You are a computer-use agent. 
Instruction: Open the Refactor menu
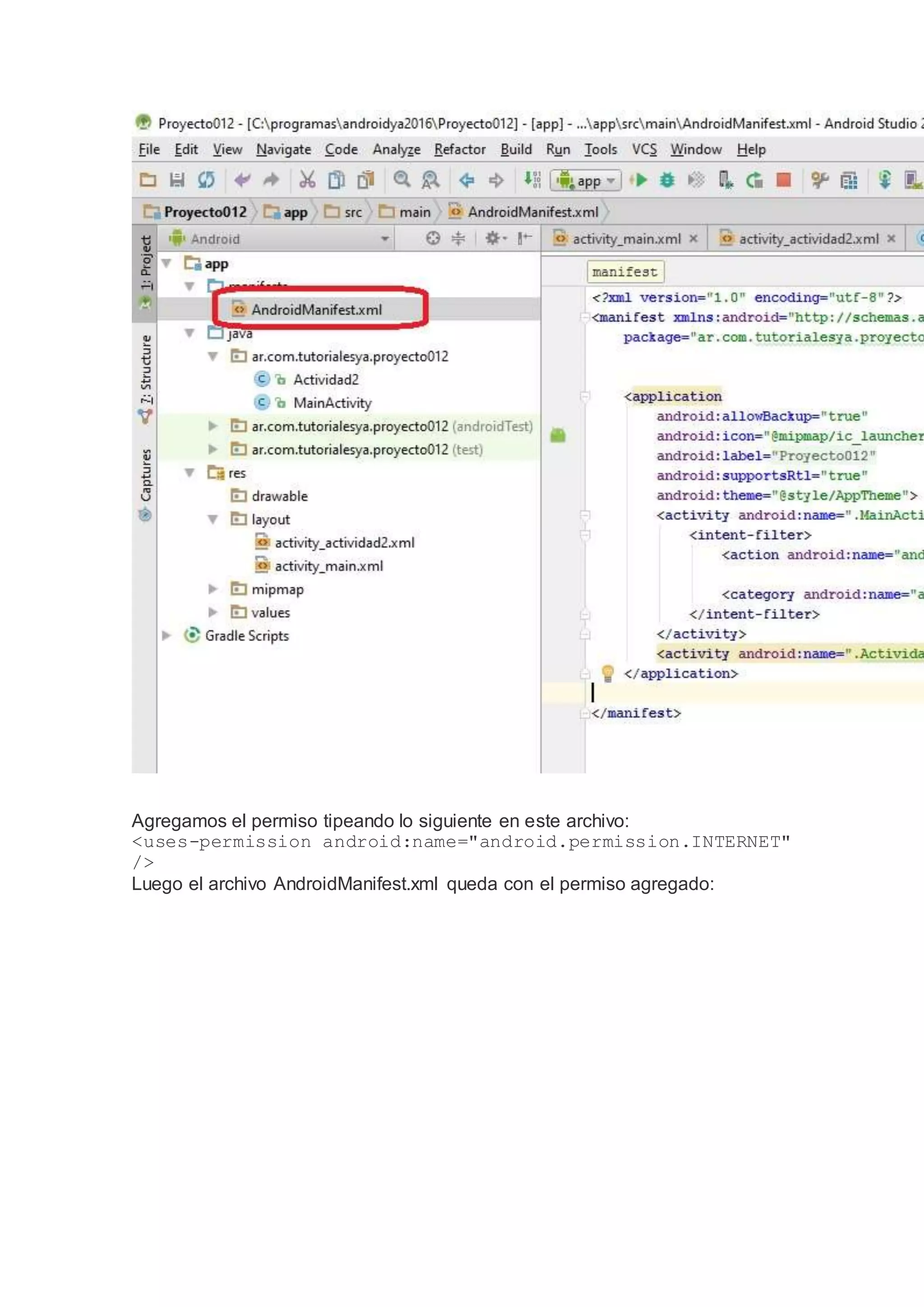[x=460, y=150]
